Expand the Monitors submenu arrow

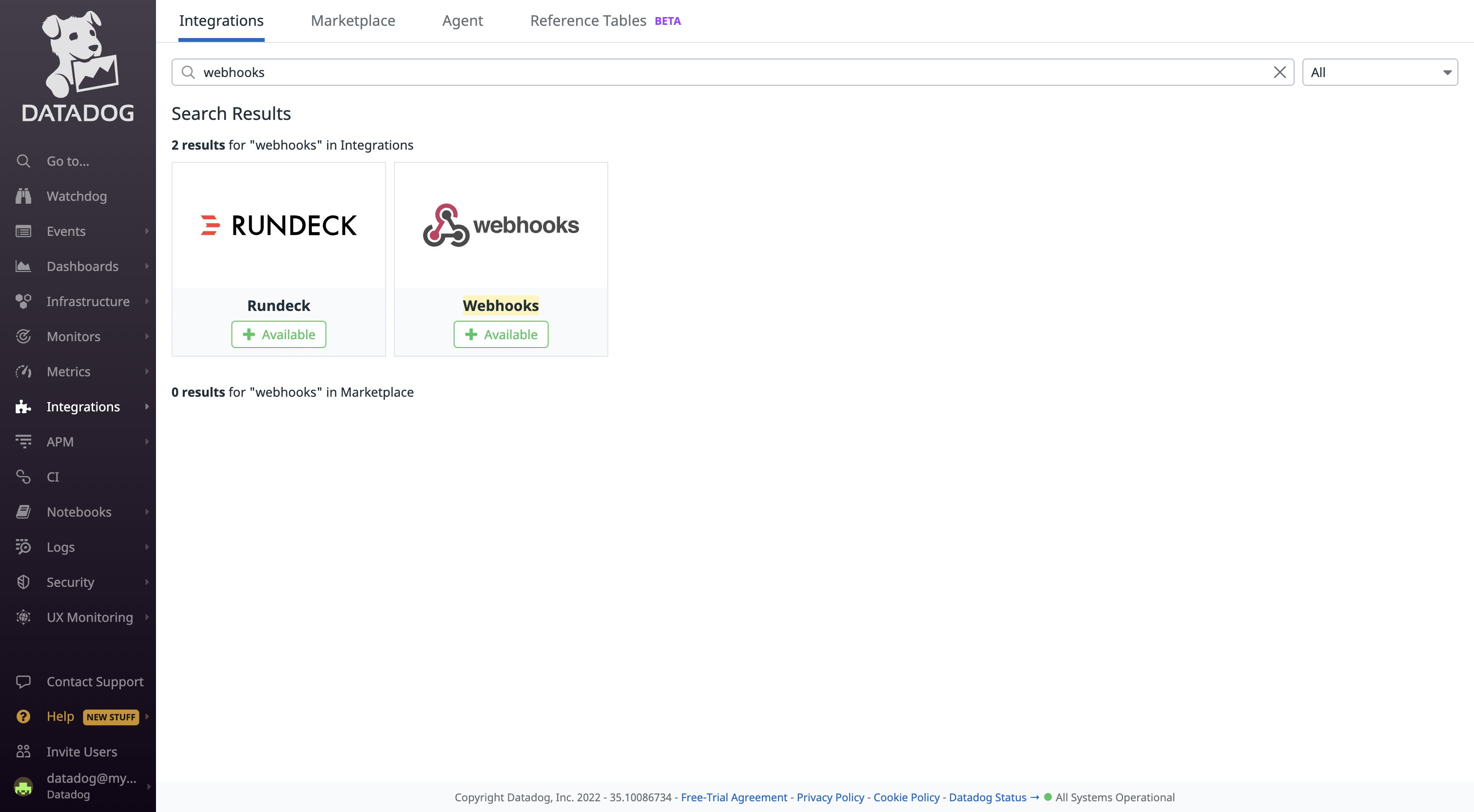(147, 336)
